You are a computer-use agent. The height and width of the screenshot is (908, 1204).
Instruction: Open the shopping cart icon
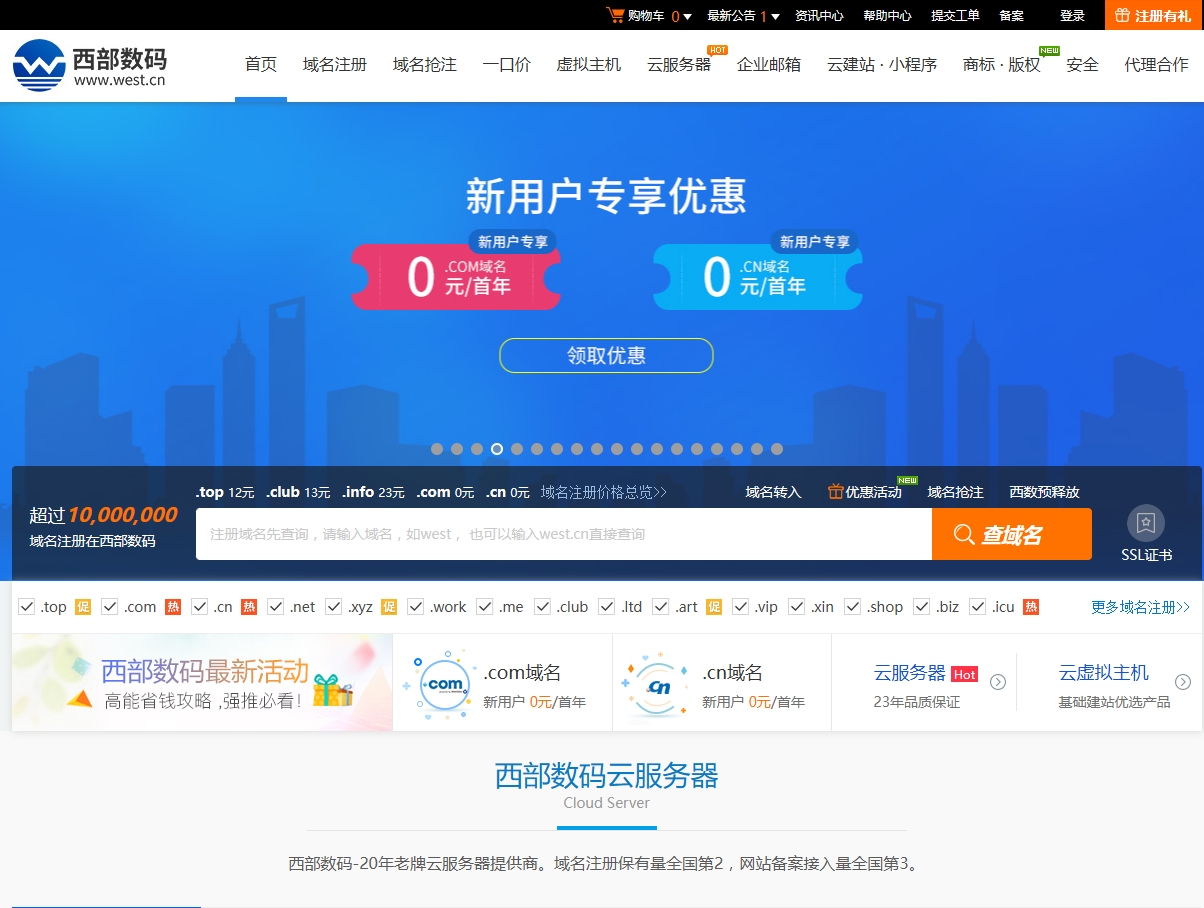pyautogui.click(x=615, y=15)
